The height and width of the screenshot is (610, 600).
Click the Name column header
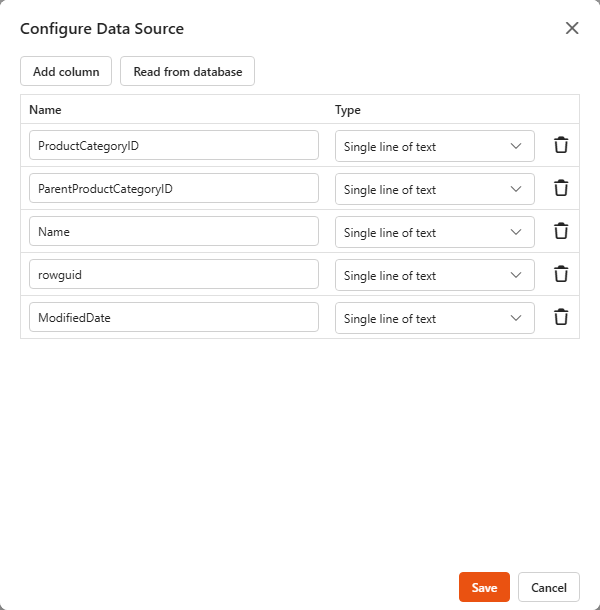click(x=45, y=110)
